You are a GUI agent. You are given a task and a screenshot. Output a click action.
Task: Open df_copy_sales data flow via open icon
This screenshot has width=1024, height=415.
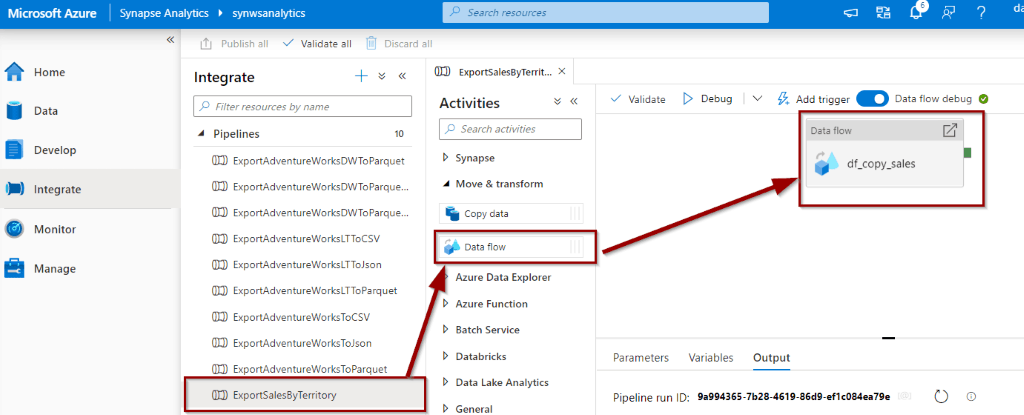[950, 130]
